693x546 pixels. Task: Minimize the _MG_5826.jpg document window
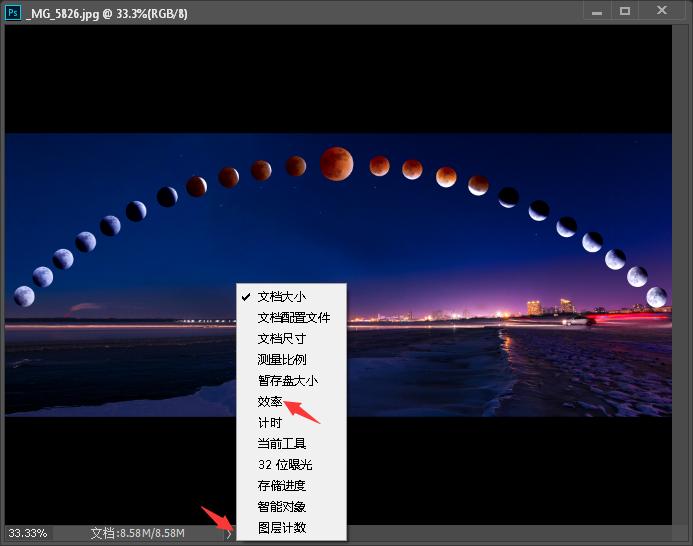click(597, 12)
